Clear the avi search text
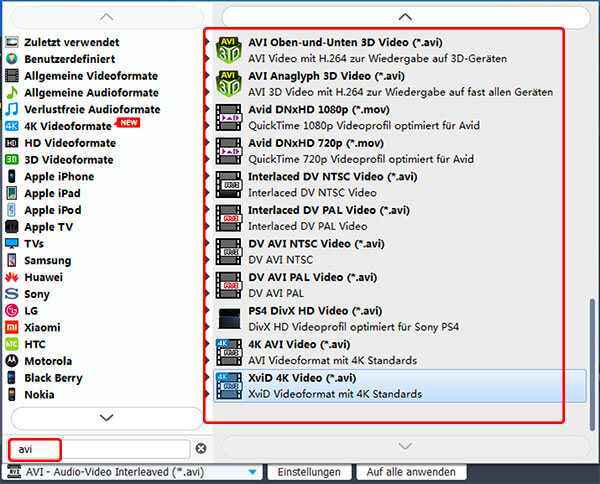 click(x=201, y=448)
